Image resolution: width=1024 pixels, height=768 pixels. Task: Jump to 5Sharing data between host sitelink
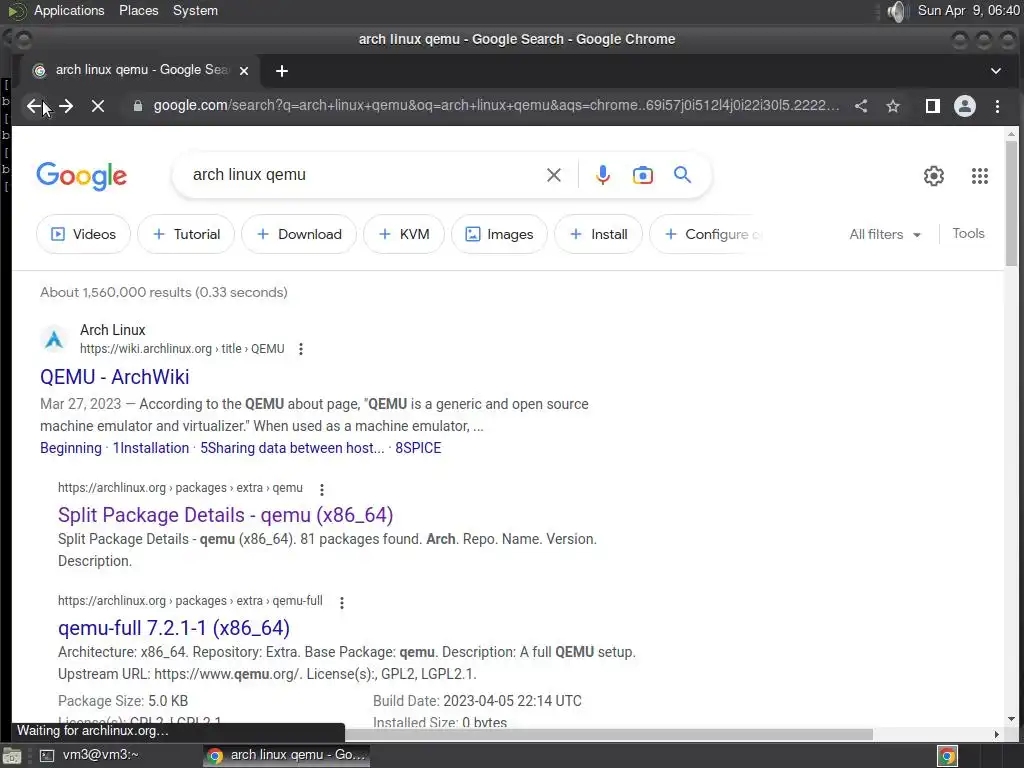[292, 448]
